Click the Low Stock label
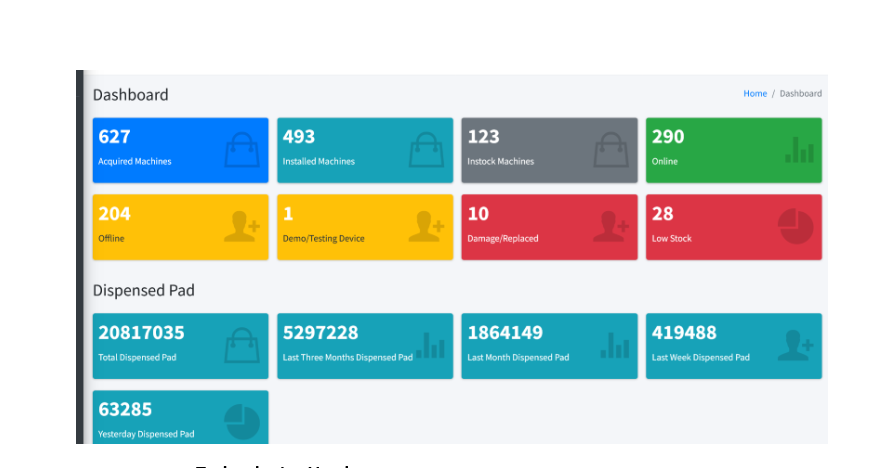Viewport: 886px width, 468px height. [672, 239]
